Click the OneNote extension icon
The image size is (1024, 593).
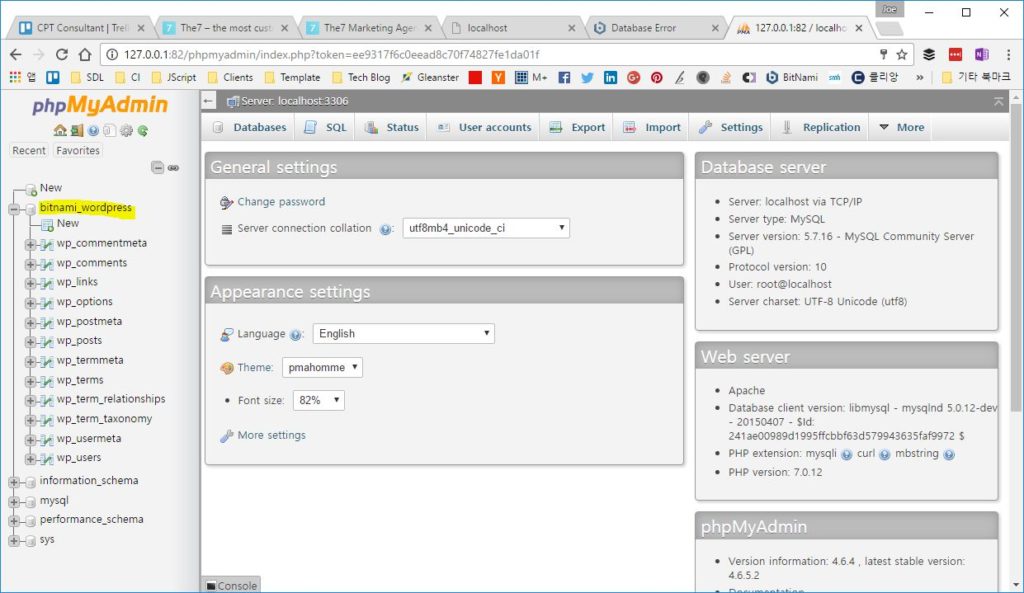tap(982, 54)
